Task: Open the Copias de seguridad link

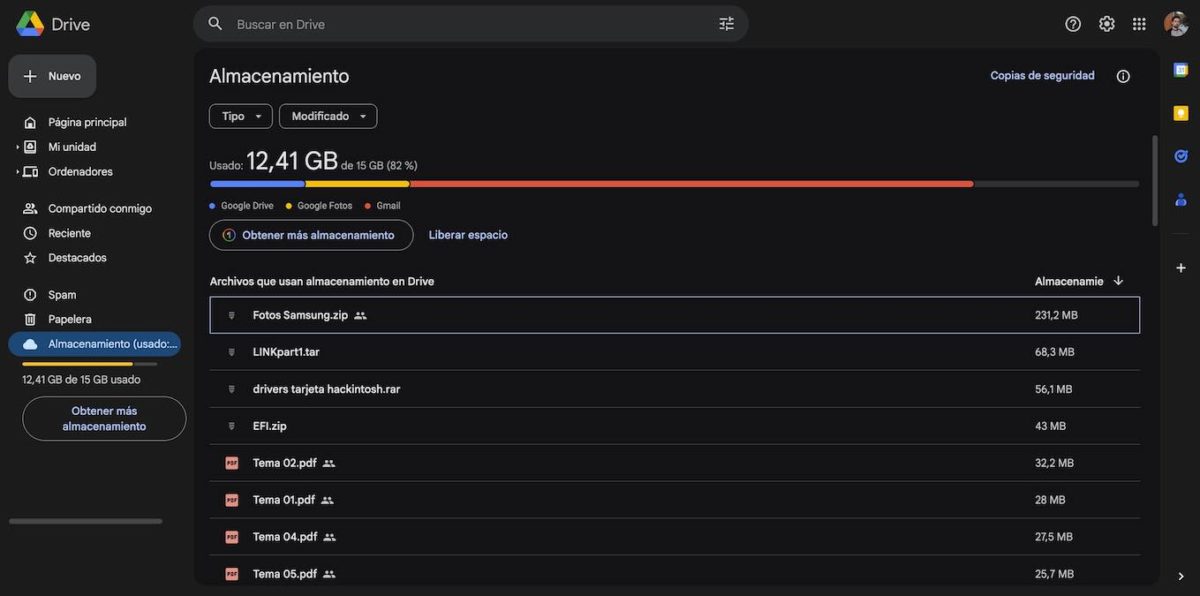Action: click(1042, 76)
